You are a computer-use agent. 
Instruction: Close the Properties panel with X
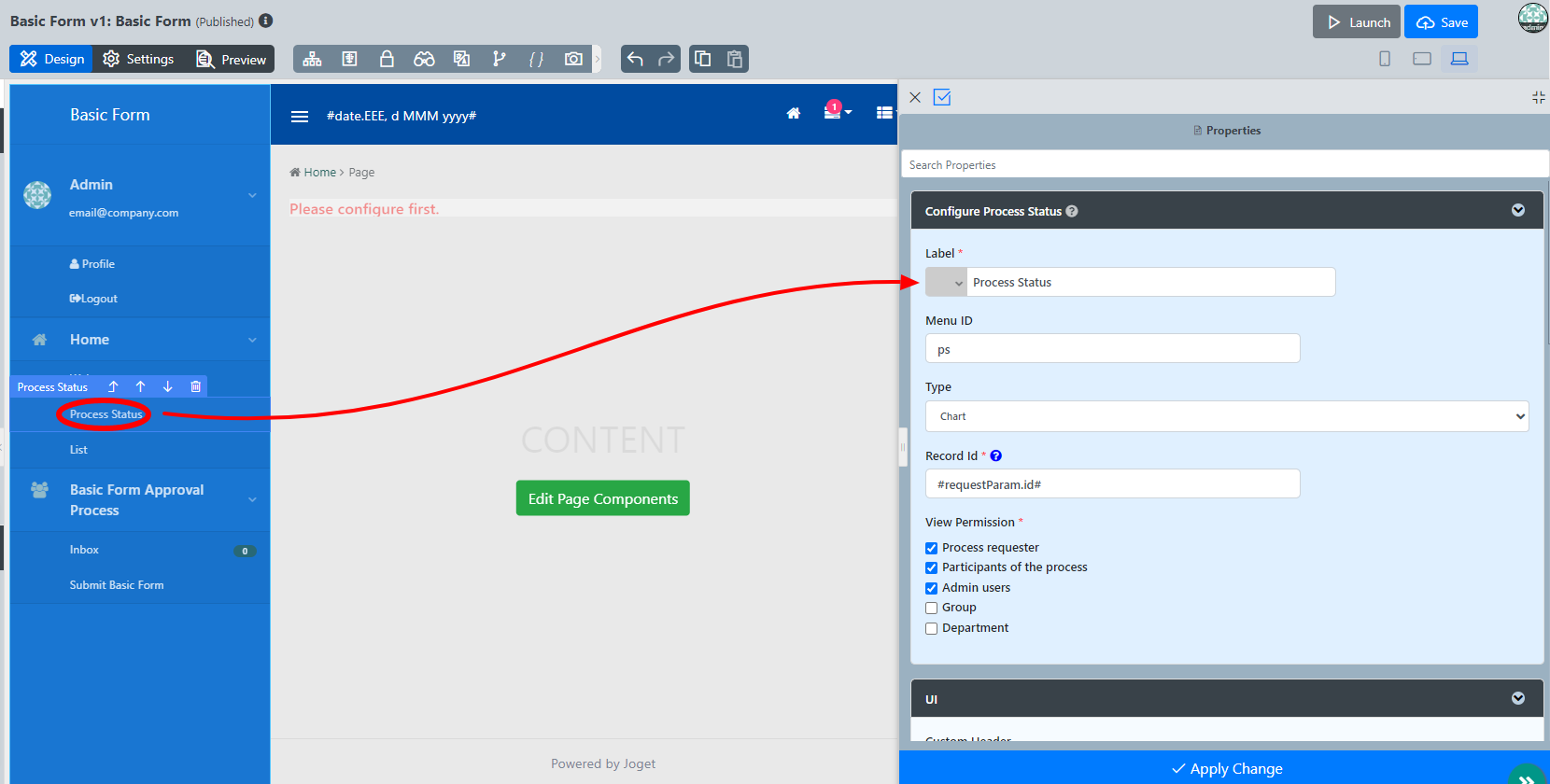(x=915, y=97)
